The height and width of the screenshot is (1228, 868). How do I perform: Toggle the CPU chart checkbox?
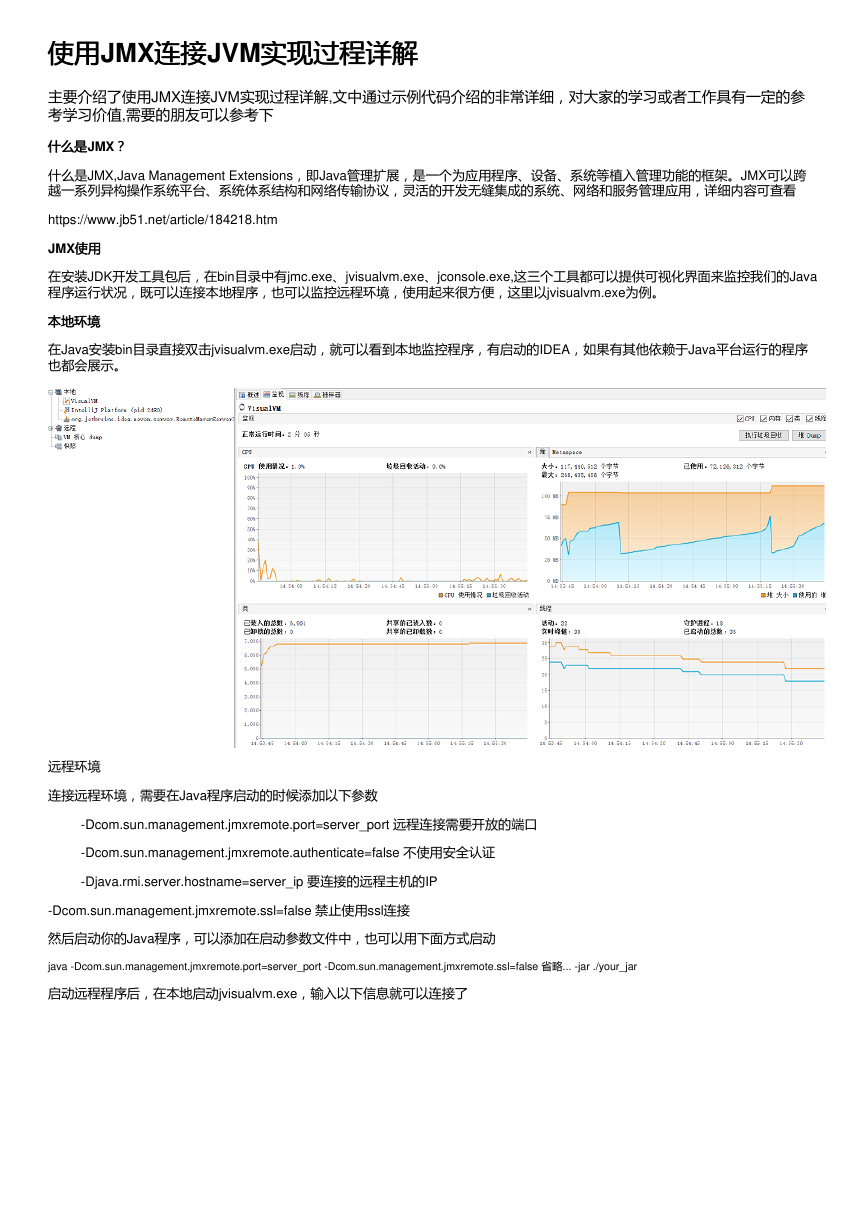pos(739,418)
